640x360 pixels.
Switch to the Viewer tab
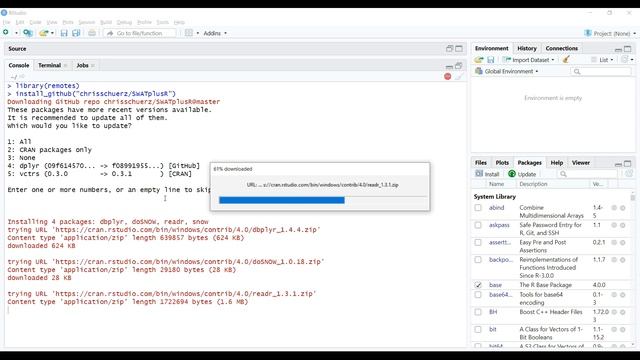tap(581, 162)
